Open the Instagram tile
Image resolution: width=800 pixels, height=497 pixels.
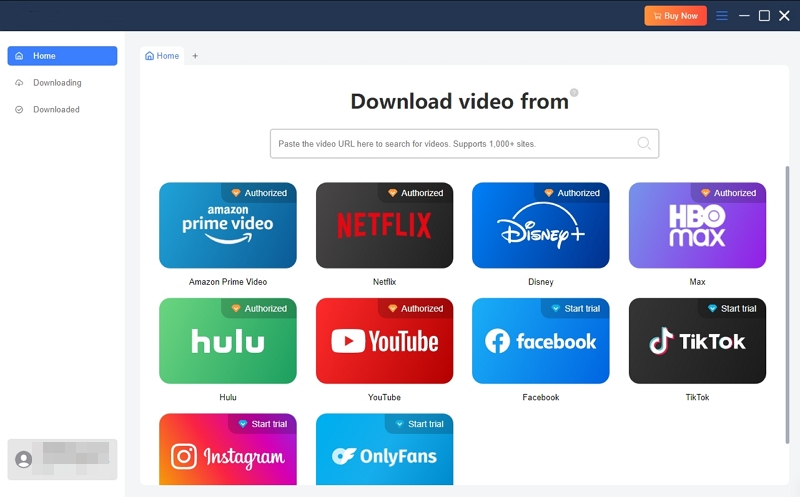click(228, 449)
